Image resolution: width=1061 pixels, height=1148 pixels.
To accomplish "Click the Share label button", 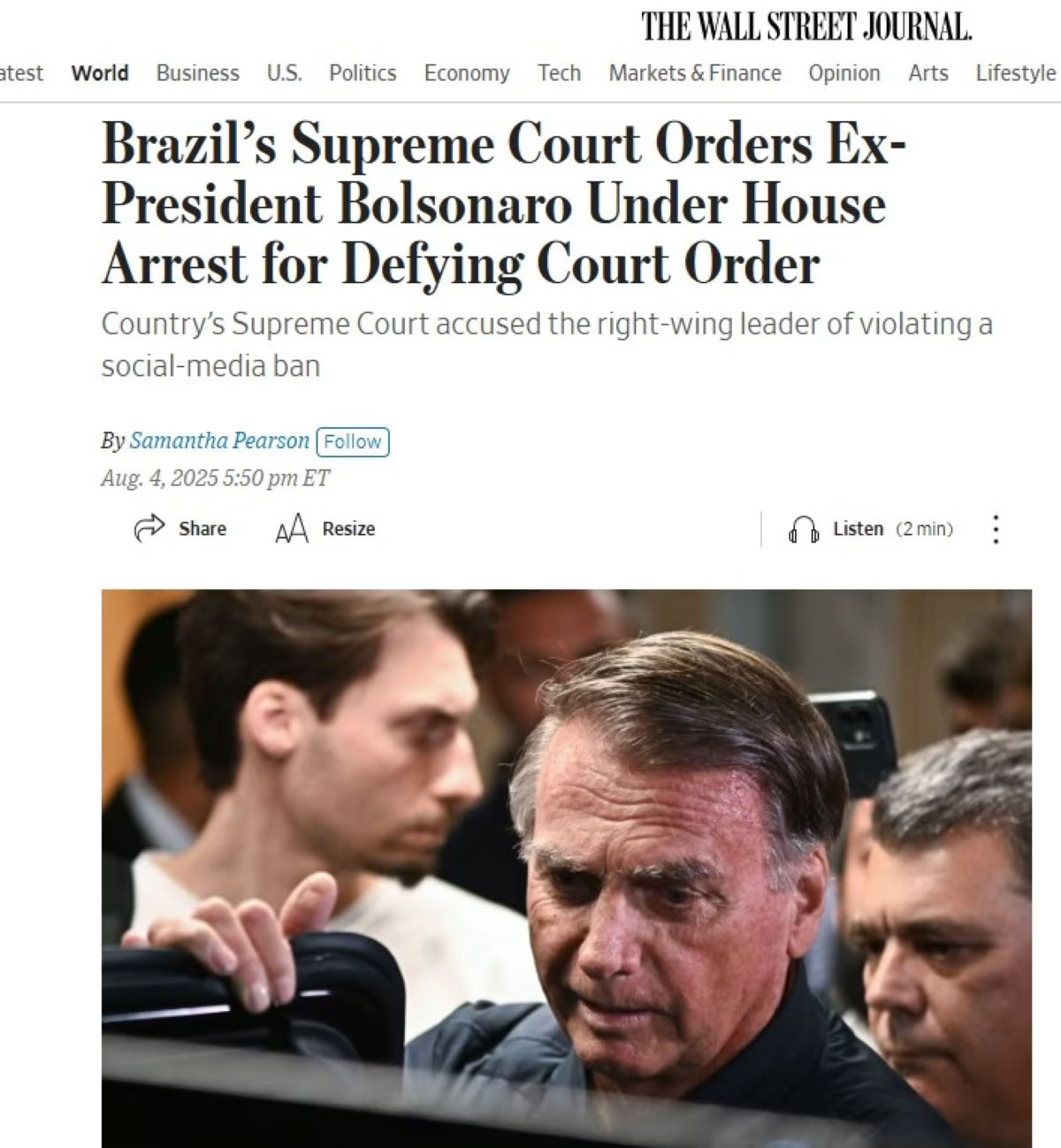I will [x=202, y=529].
